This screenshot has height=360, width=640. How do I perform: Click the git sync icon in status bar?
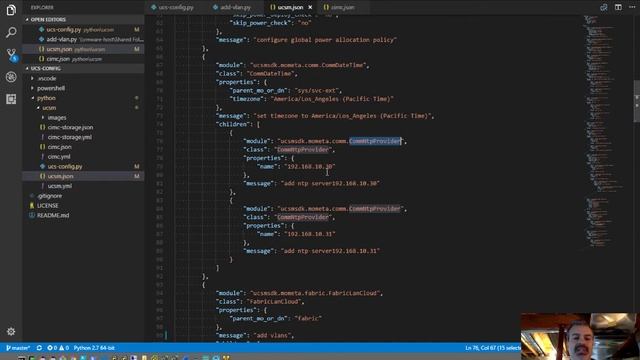[39, 348]
